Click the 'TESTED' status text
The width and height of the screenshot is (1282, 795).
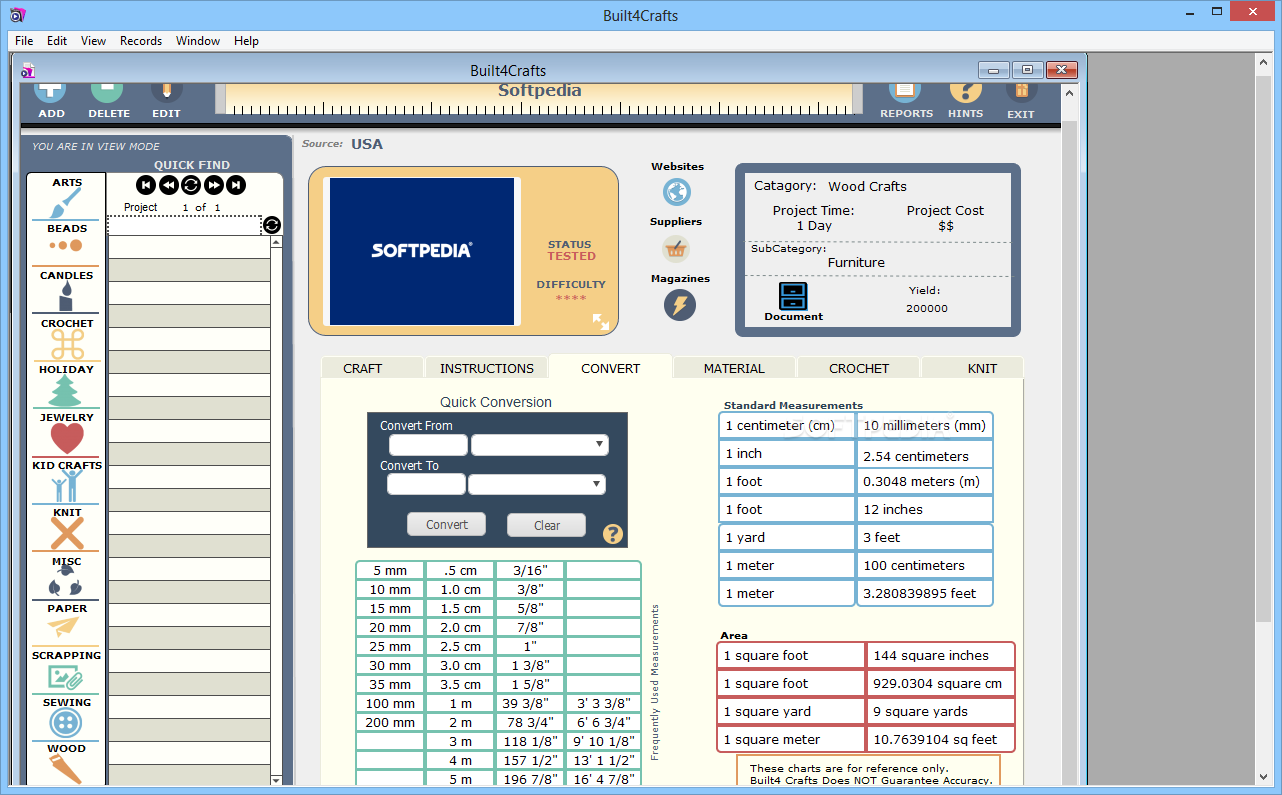[x=571, y=256]
